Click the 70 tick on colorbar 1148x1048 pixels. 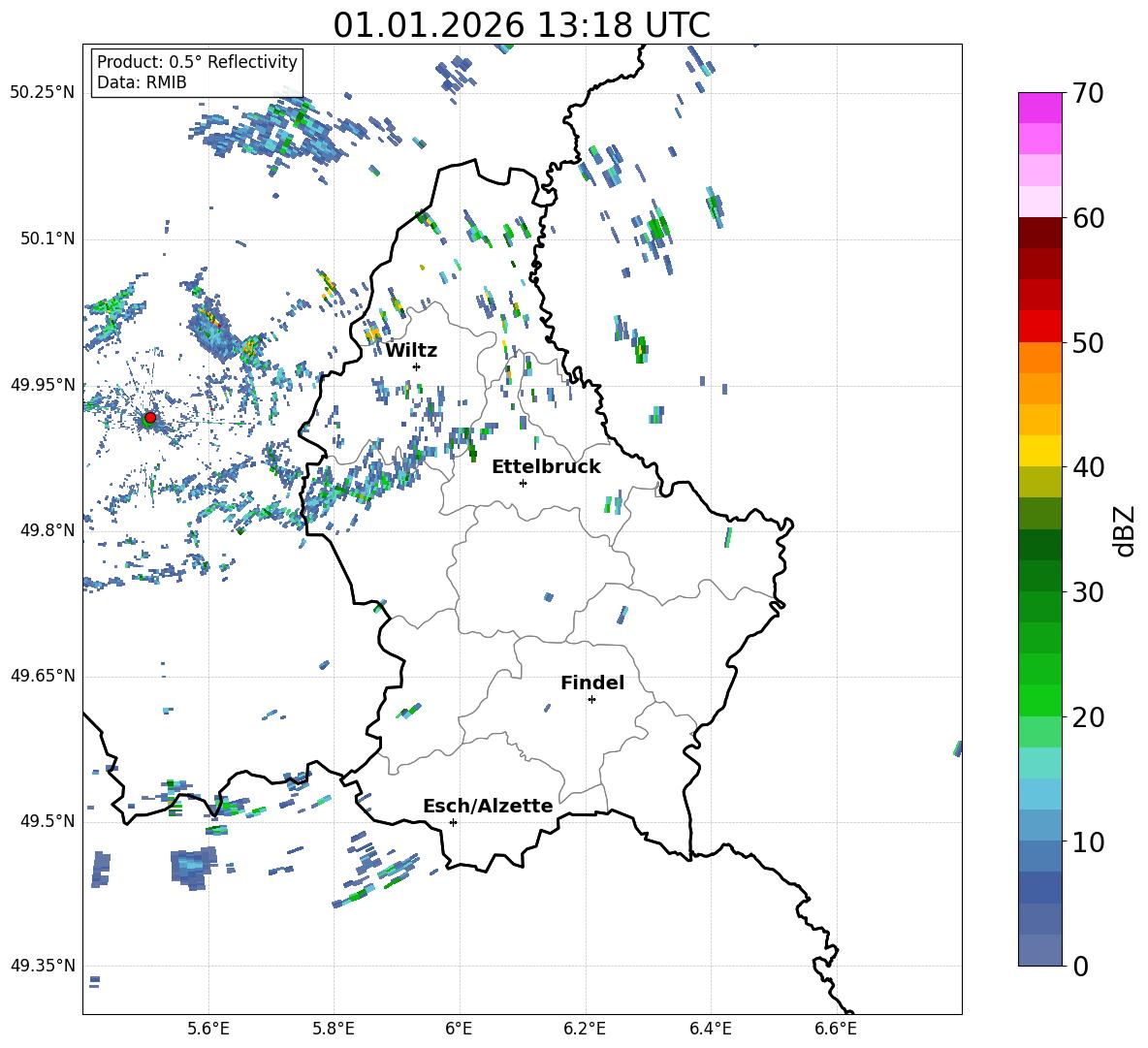1087,93
